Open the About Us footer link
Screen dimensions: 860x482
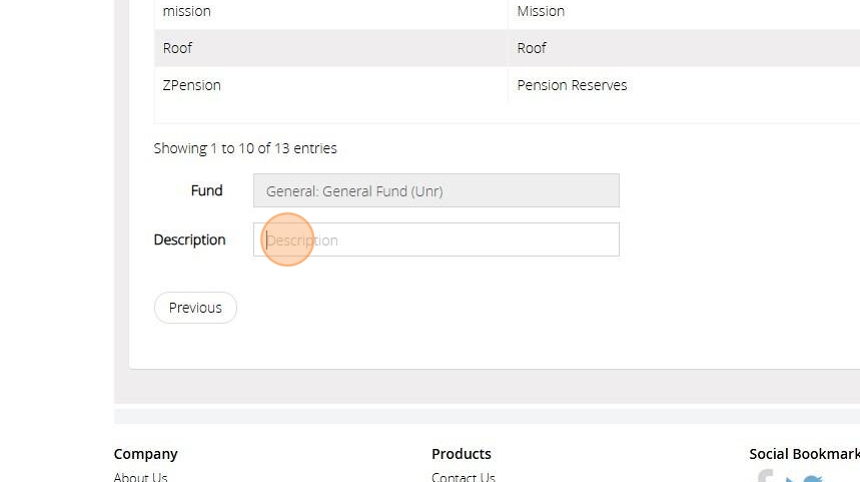141,477
